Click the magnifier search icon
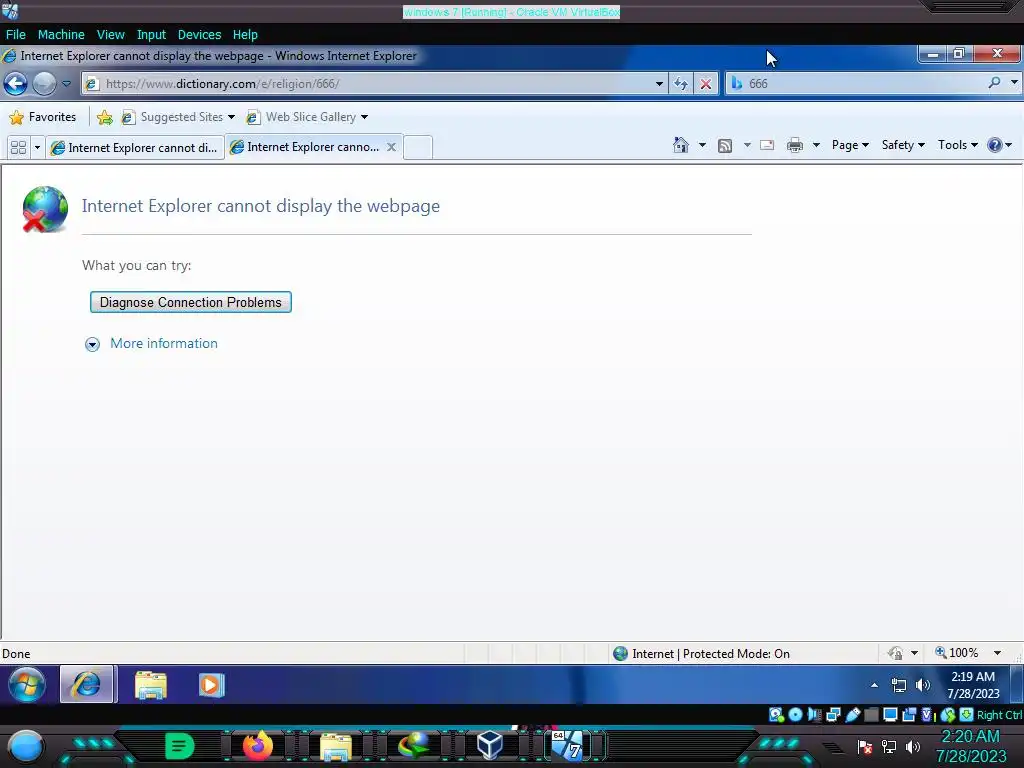1024x768 pixels. click(994, 83)
